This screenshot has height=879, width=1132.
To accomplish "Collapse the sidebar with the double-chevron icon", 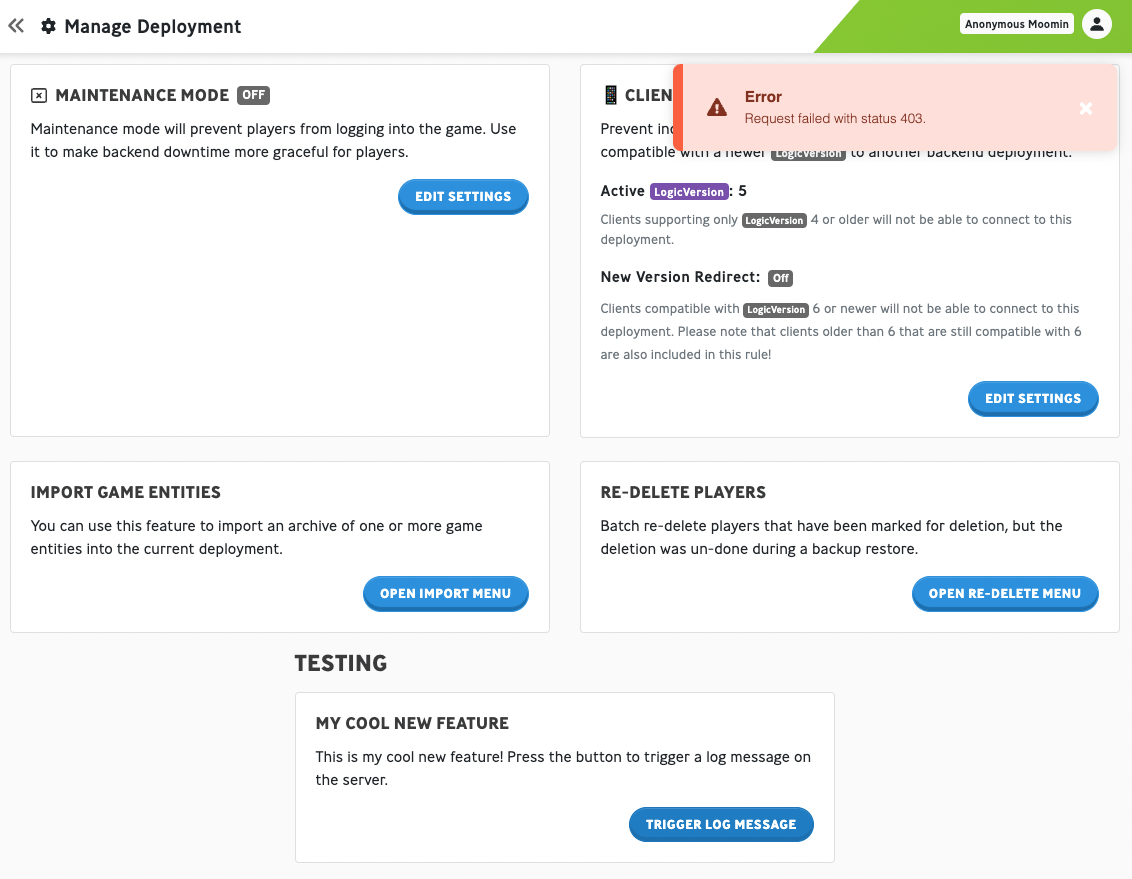I will [x=15, y=25].
